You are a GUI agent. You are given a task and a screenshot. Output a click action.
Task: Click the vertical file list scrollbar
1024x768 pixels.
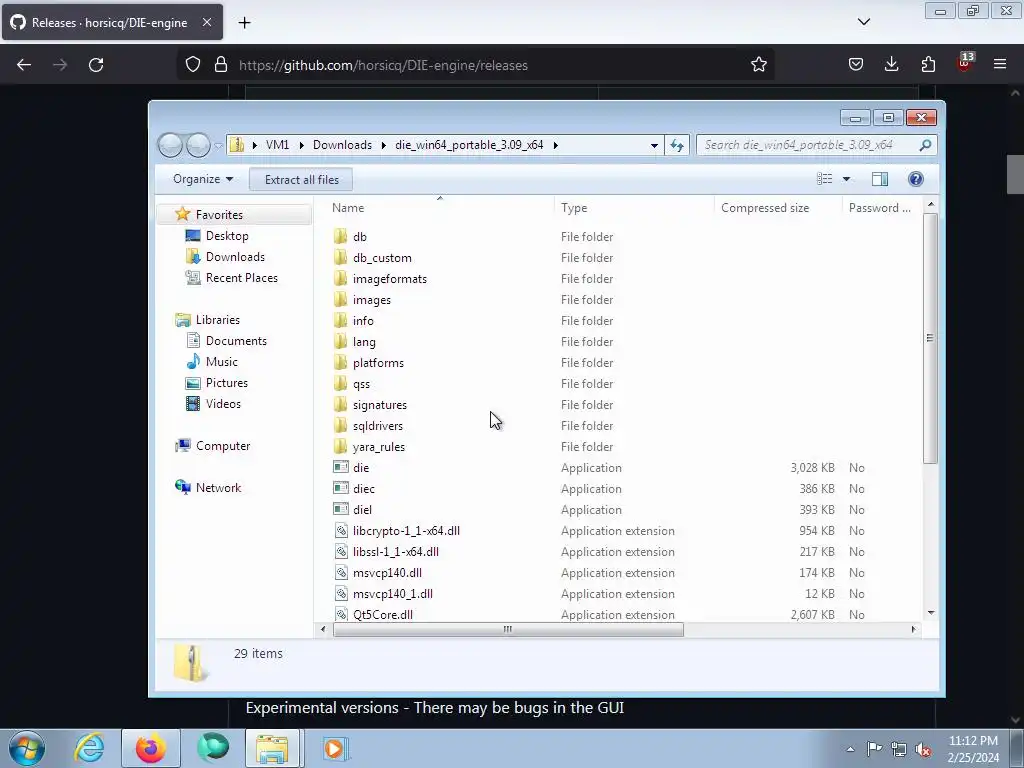point(931,338)
